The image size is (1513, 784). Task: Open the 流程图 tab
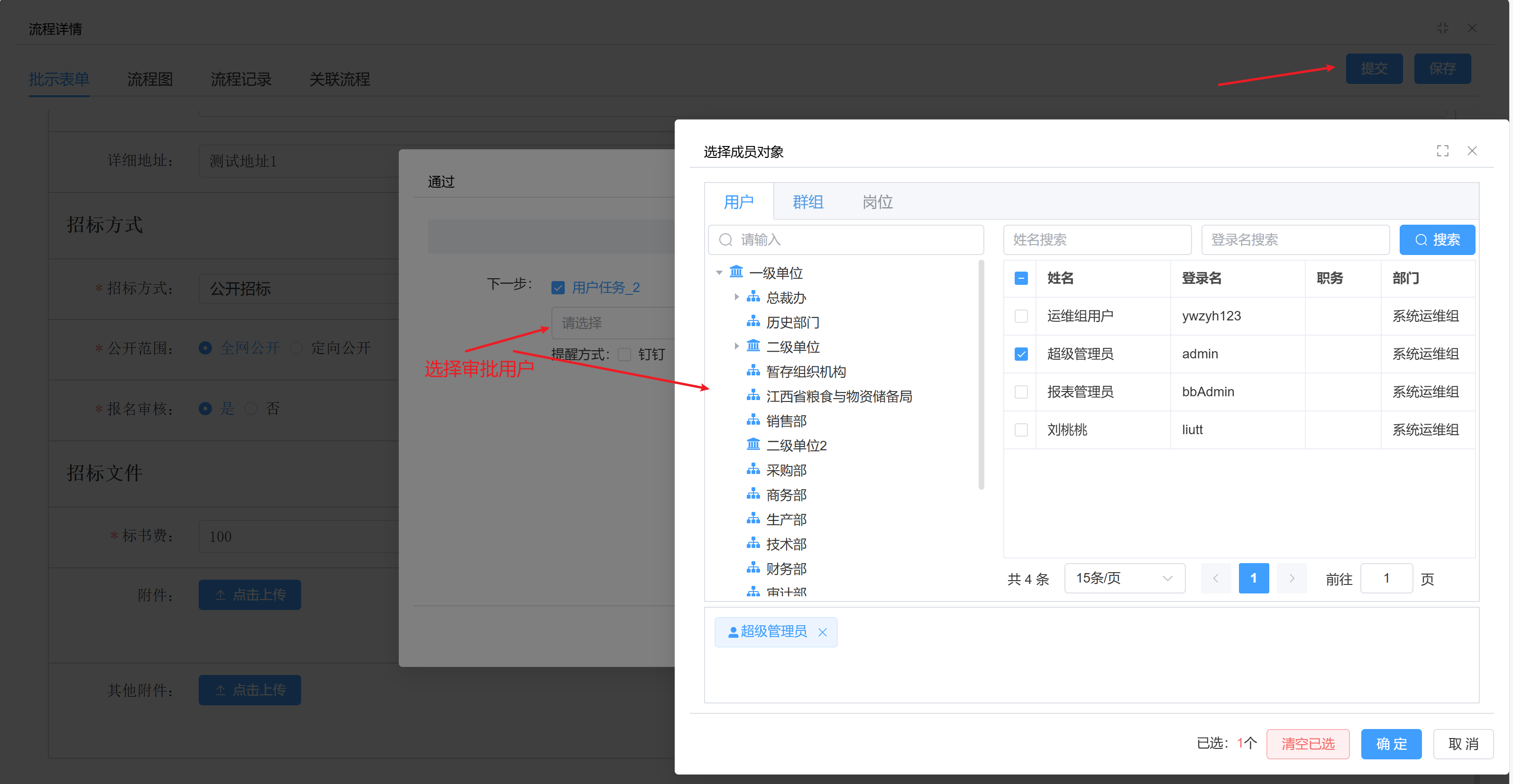(x=150, y=79)
